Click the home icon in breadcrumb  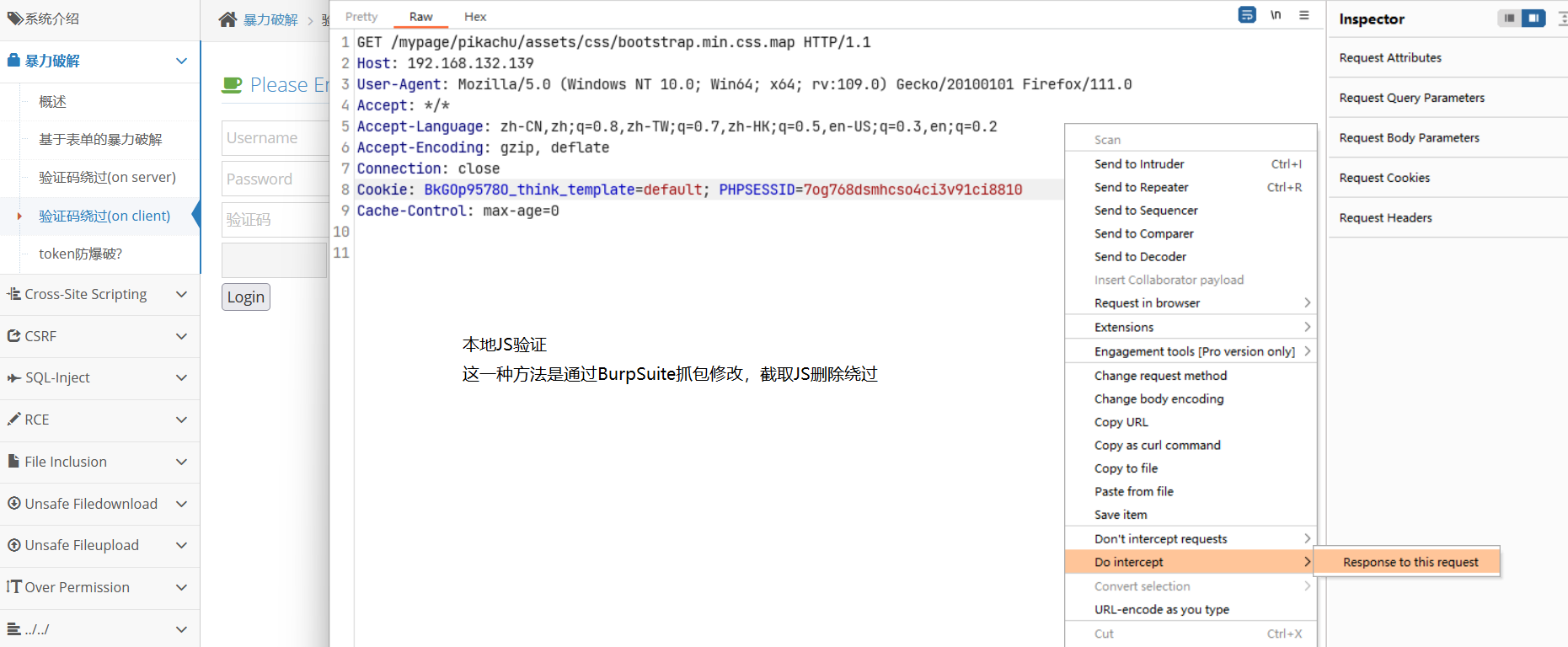(227, 19)
